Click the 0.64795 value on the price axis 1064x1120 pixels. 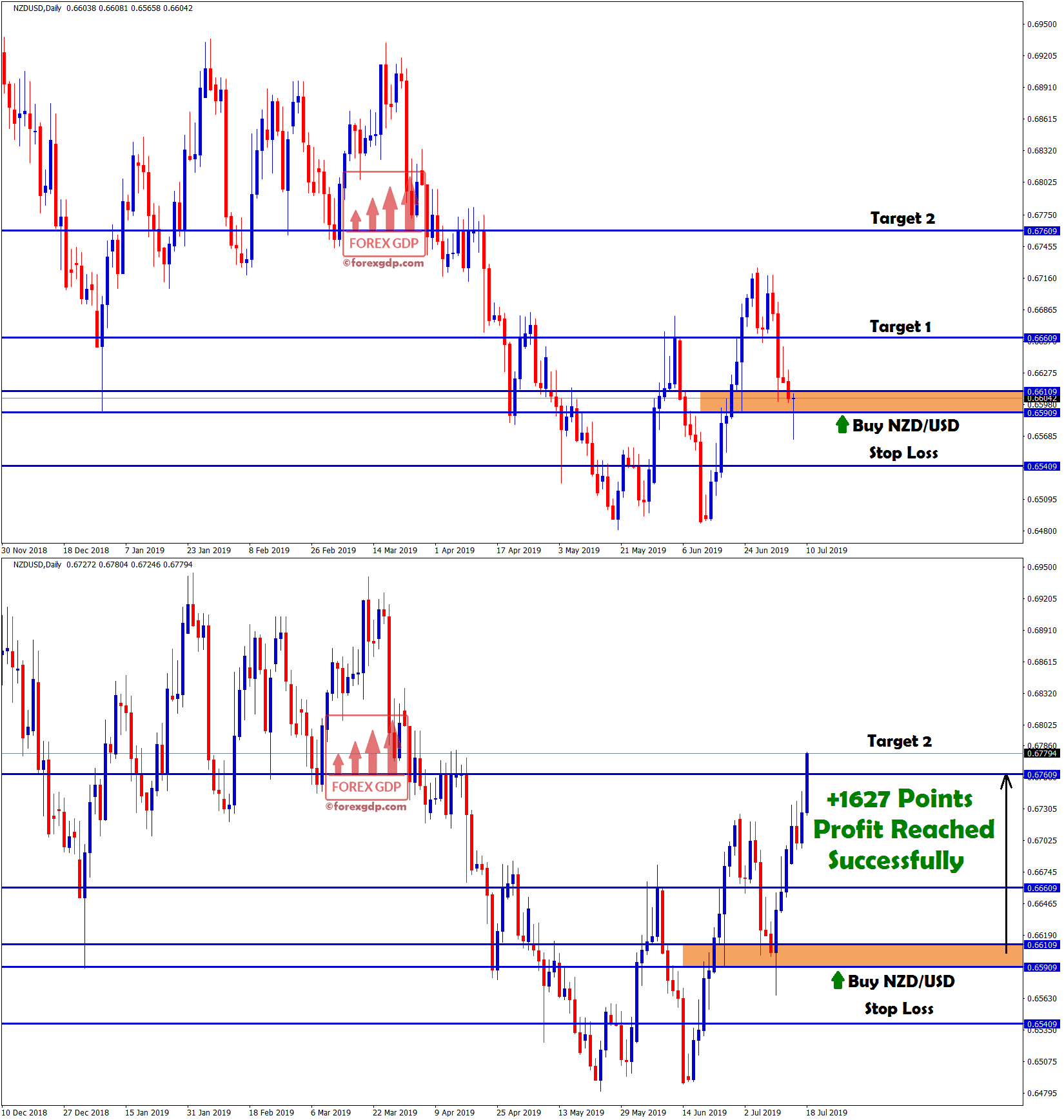[x=1042, y=1093]
